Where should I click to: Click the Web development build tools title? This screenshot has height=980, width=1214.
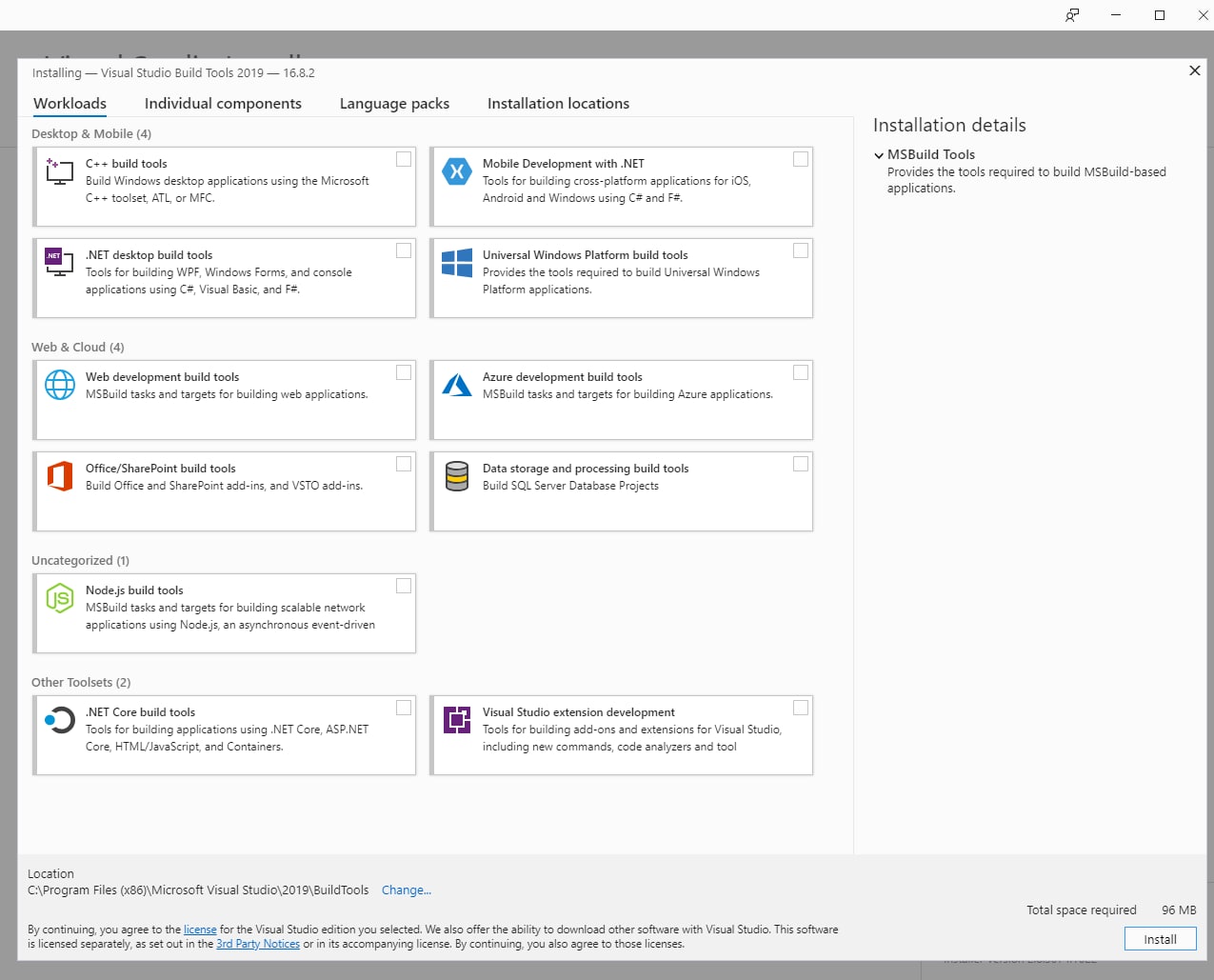(162, 377)
